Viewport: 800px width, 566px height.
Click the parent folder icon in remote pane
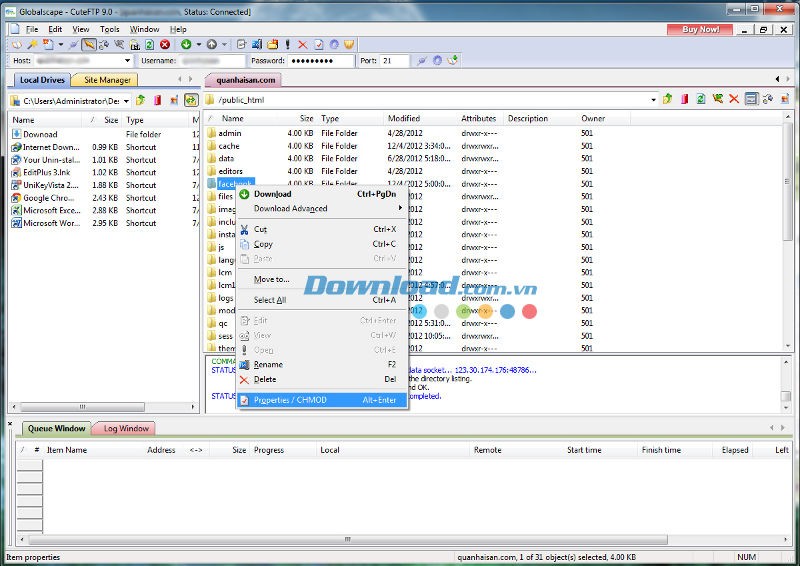[669, 99]
